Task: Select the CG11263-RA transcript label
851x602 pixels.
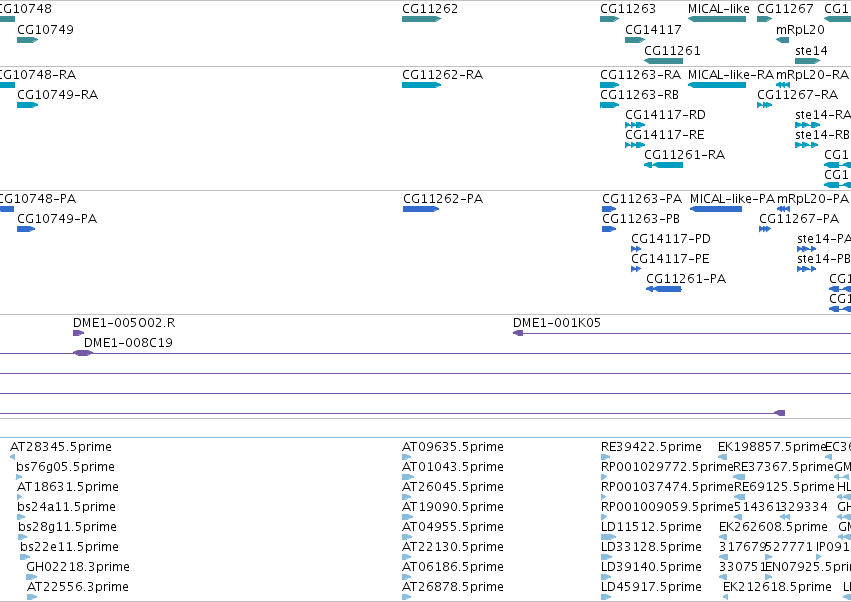Action: coord(640,74)
